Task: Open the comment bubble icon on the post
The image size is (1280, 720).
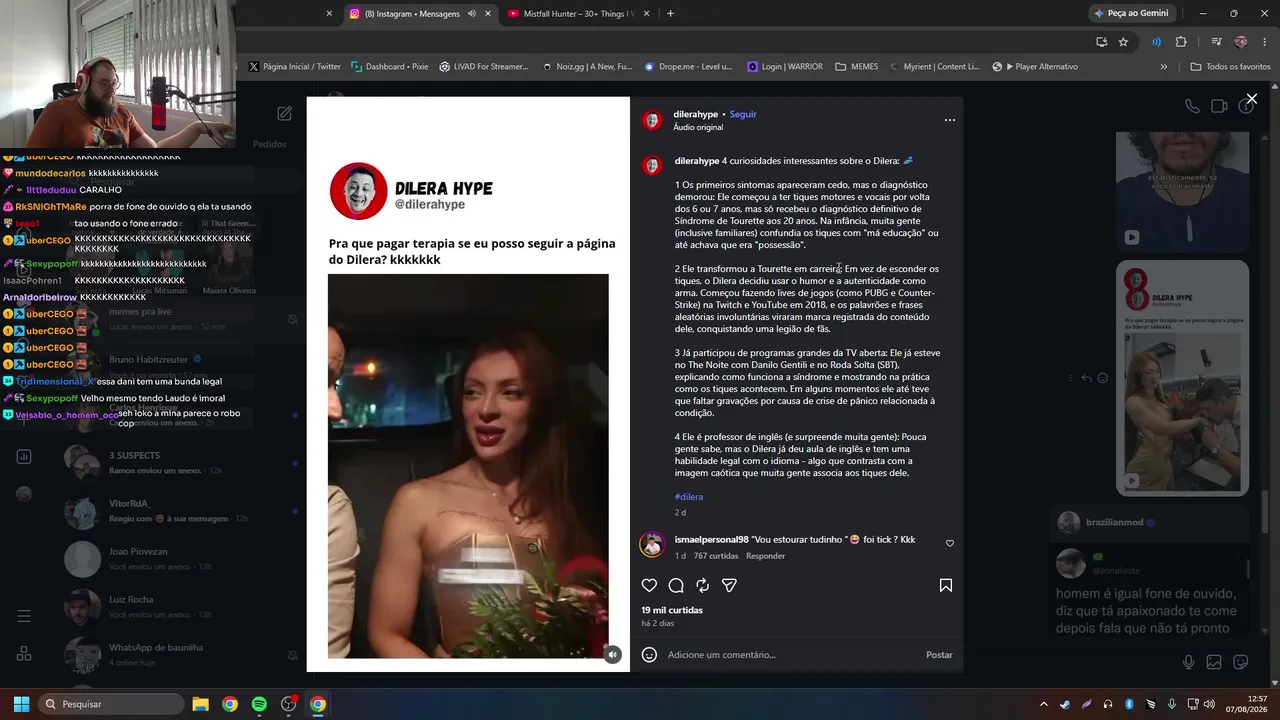Action: pyautogui.click(x=676, y=585)
